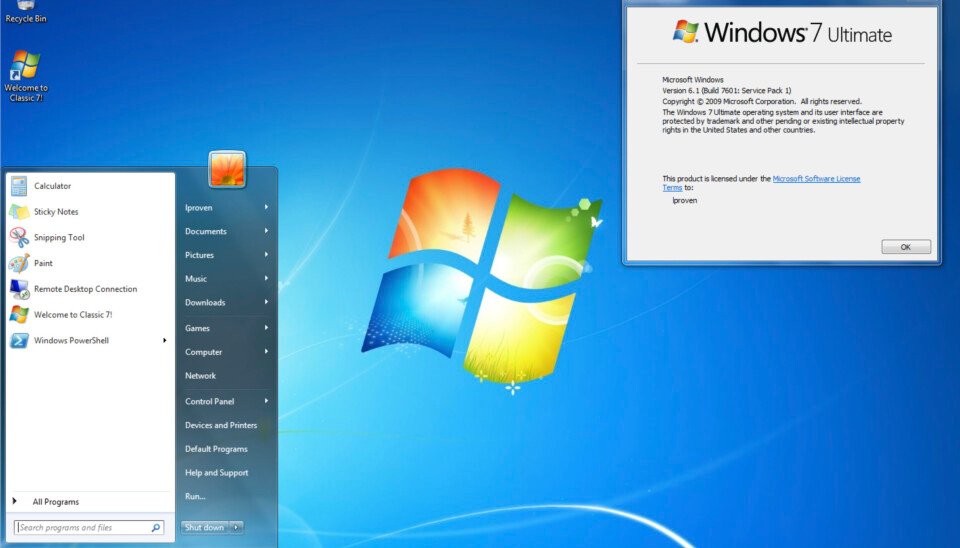Select Windows PowerShell label
The width and height of the screenshot is (960, 548).
(72, 340)
